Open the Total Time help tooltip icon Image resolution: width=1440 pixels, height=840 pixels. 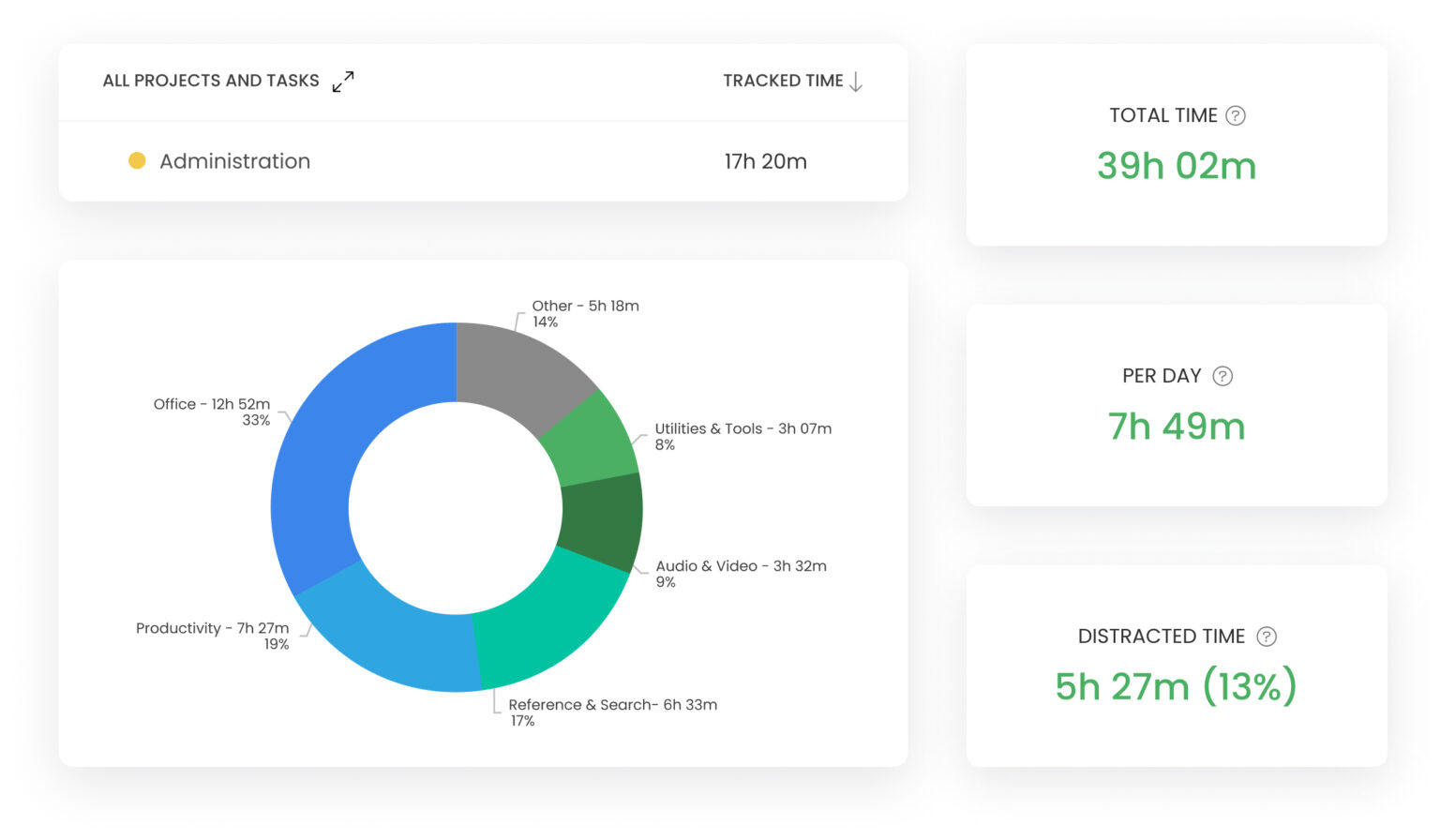pos(1237,115)
